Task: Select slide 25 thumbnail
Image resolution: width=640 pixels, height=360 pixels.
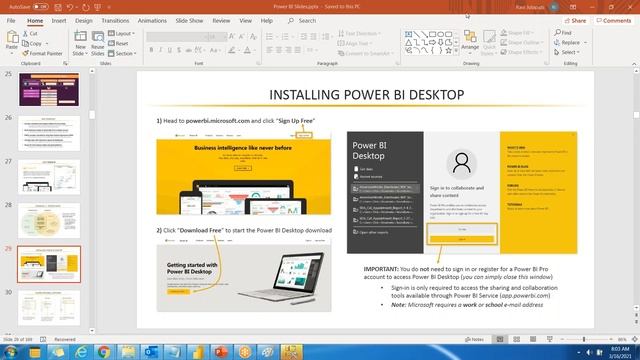Action: pyautogui.click(x=49, y=89)
